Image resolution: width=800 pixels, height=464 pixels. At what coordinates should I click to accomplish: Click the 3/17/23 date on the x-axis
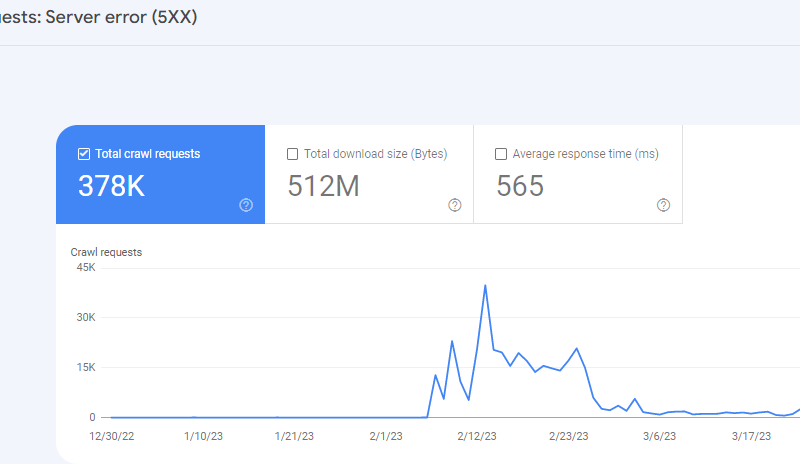click(750, 436)
